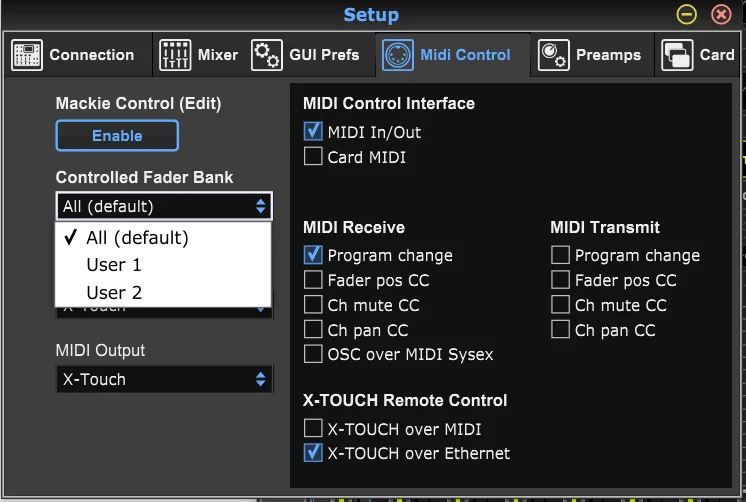
Task: Click the Mixer faders icon
Action: [175, 55]
